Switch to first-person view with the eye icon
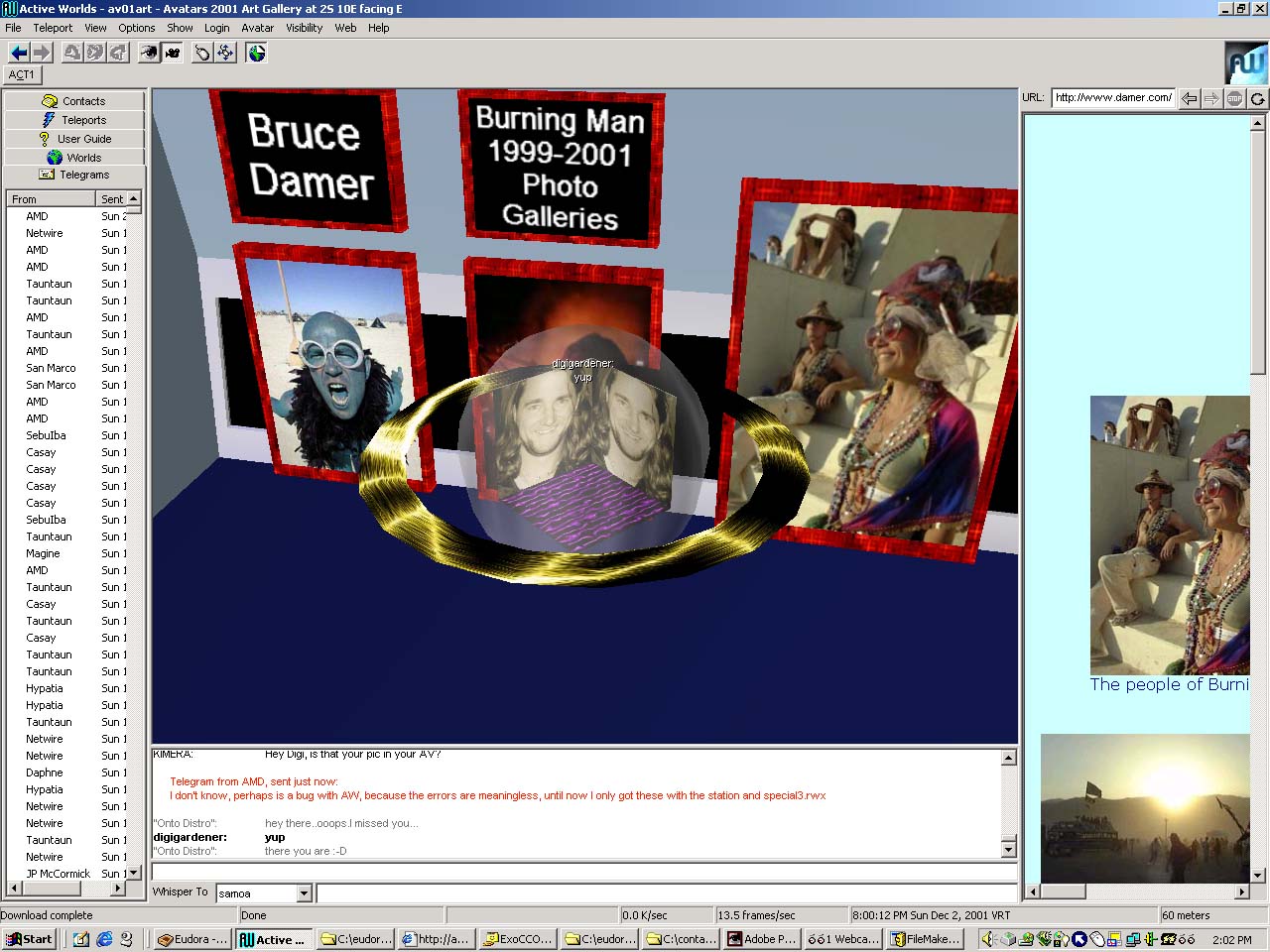 click(148, 53)
